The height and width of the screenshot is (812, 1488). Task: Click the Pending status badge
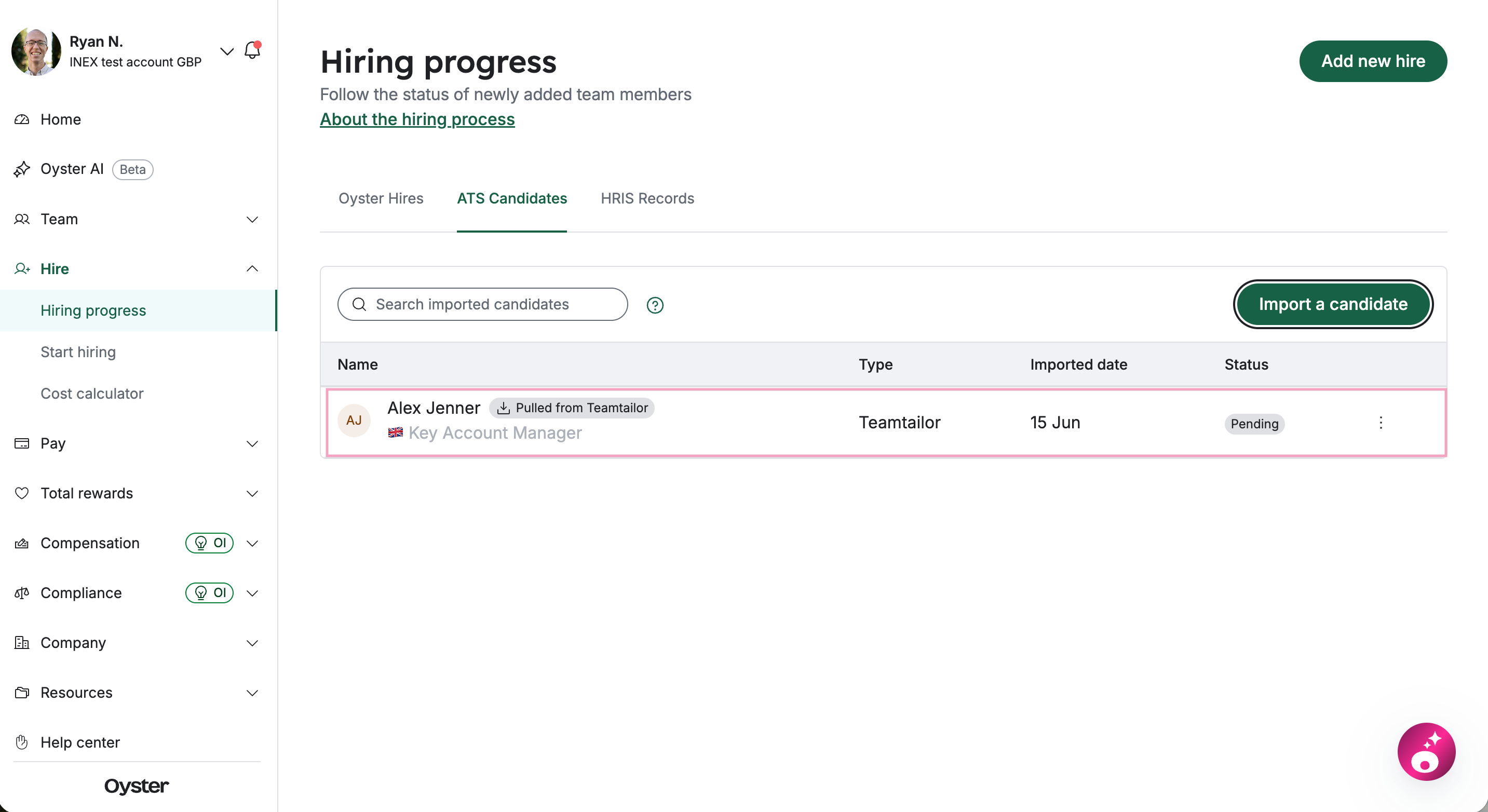tap(1254, 423)
